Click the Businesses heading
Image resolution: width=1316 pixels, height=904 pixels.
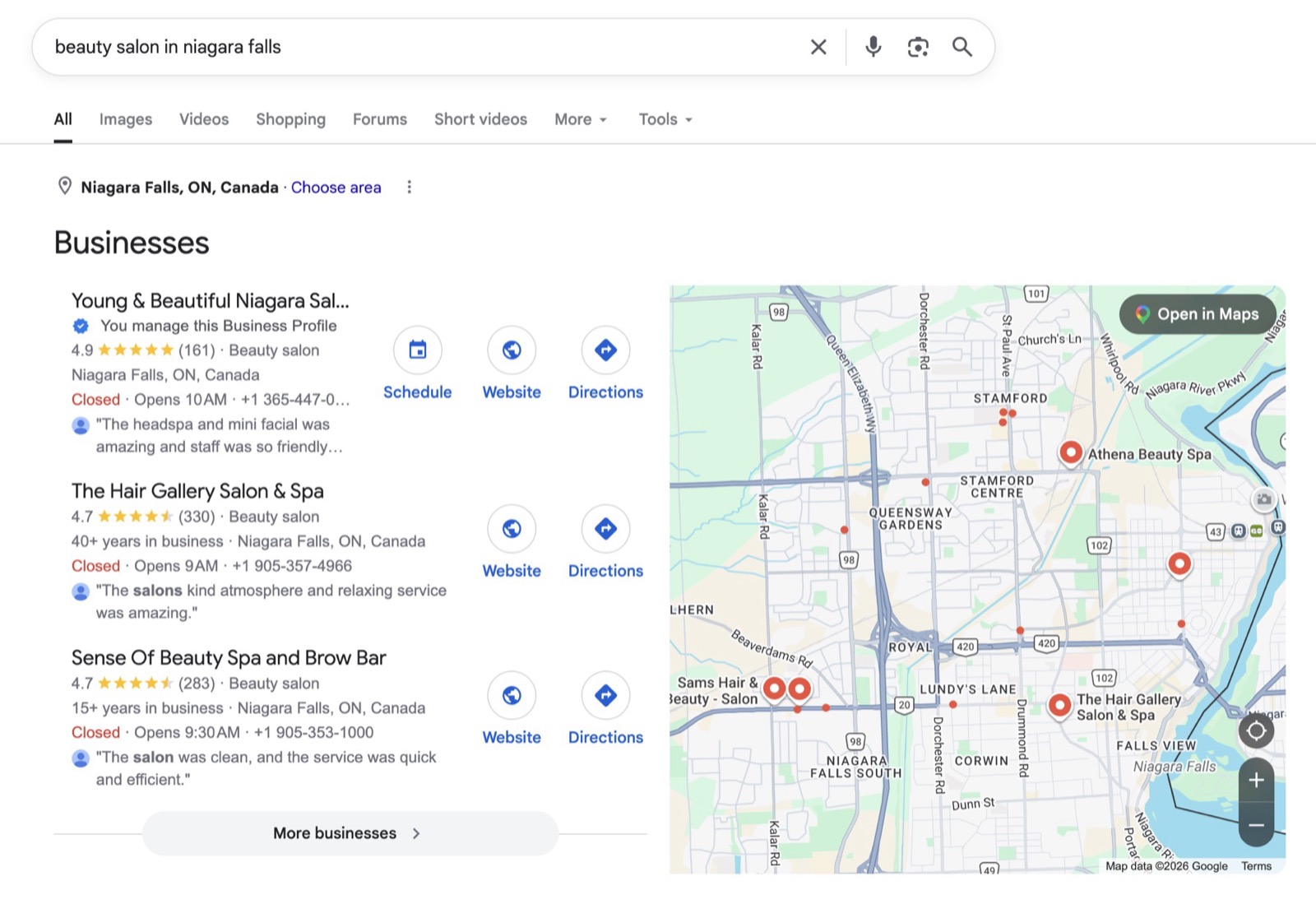132,243
